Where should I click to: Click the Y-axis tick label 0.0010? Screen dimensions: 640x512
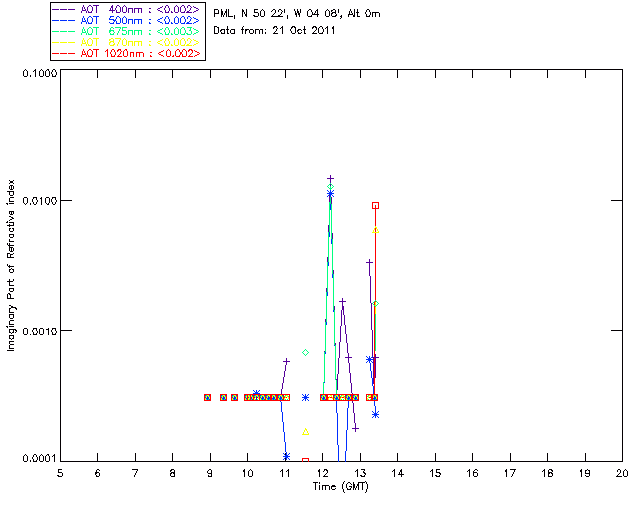[40, 331]
